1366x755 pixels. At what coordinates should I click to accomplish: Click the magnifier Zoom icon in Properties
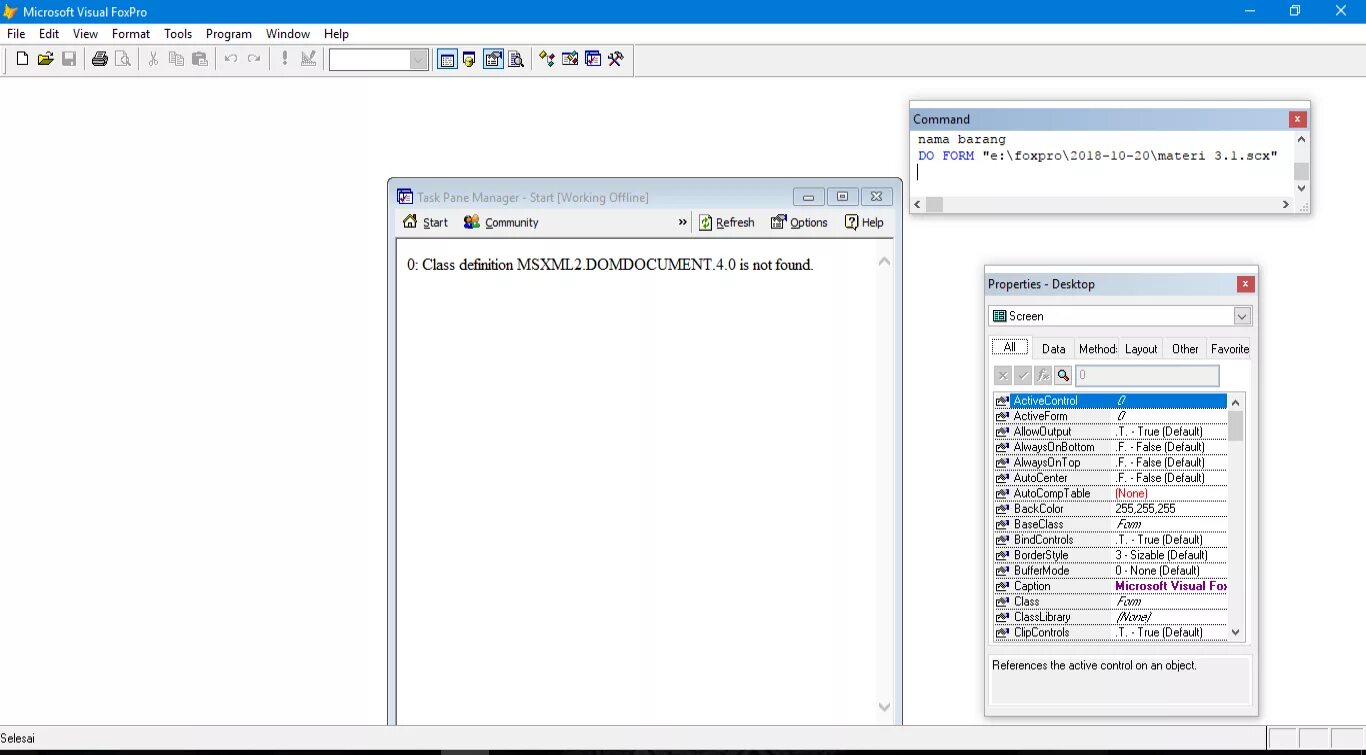(1063, 375)
